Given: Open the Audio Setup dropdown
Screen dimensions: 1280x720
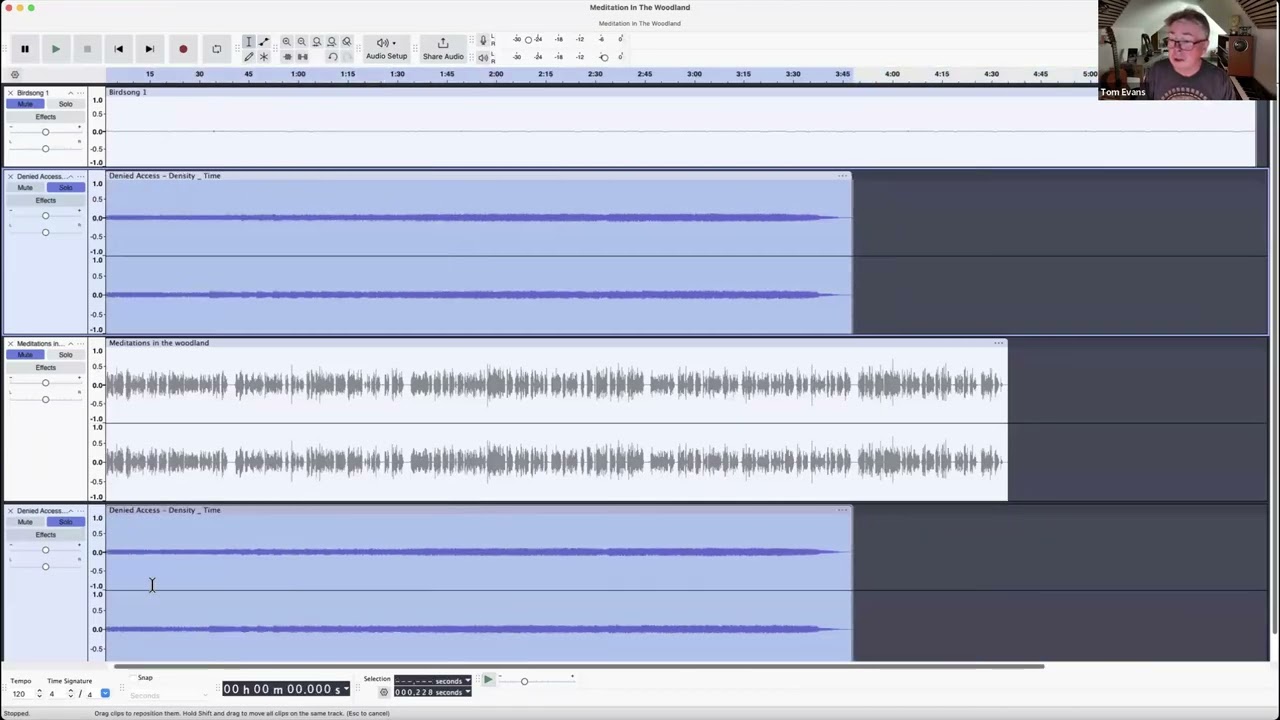Looking at the screenshot, I should tap(386, 48).
